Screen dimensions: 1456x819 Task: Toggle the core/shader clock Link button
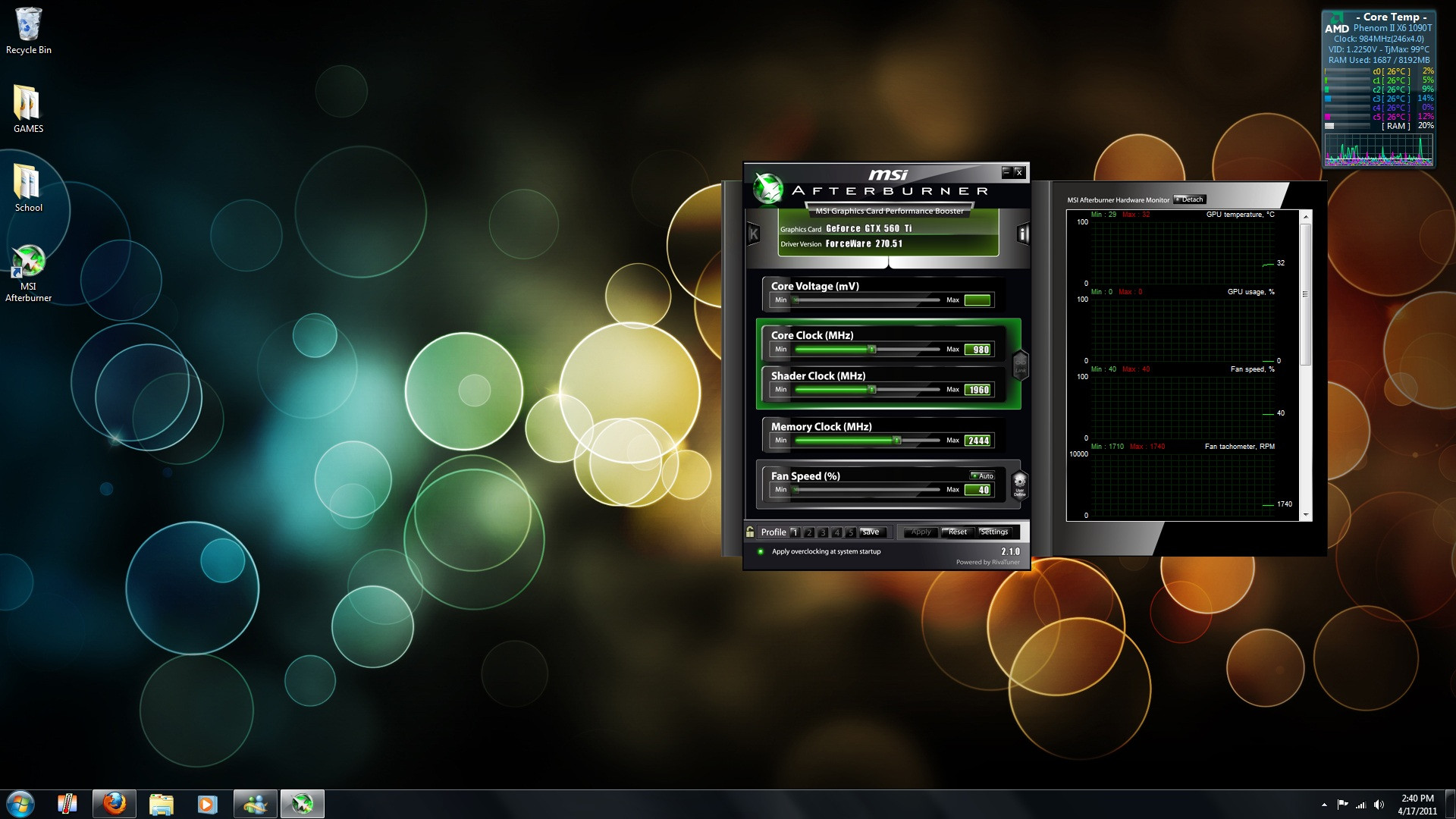pyautogui.click(x=1021, y=365)
